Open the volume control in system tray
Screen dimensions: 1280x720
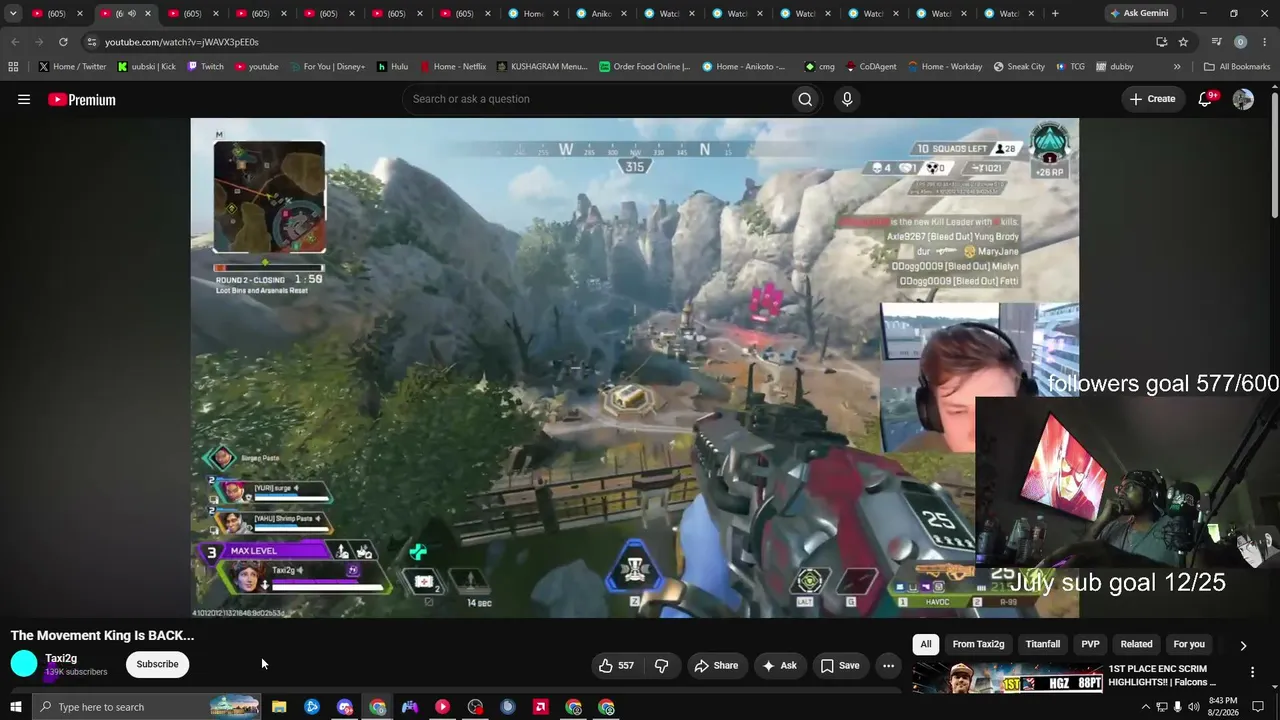(1193, 707)
